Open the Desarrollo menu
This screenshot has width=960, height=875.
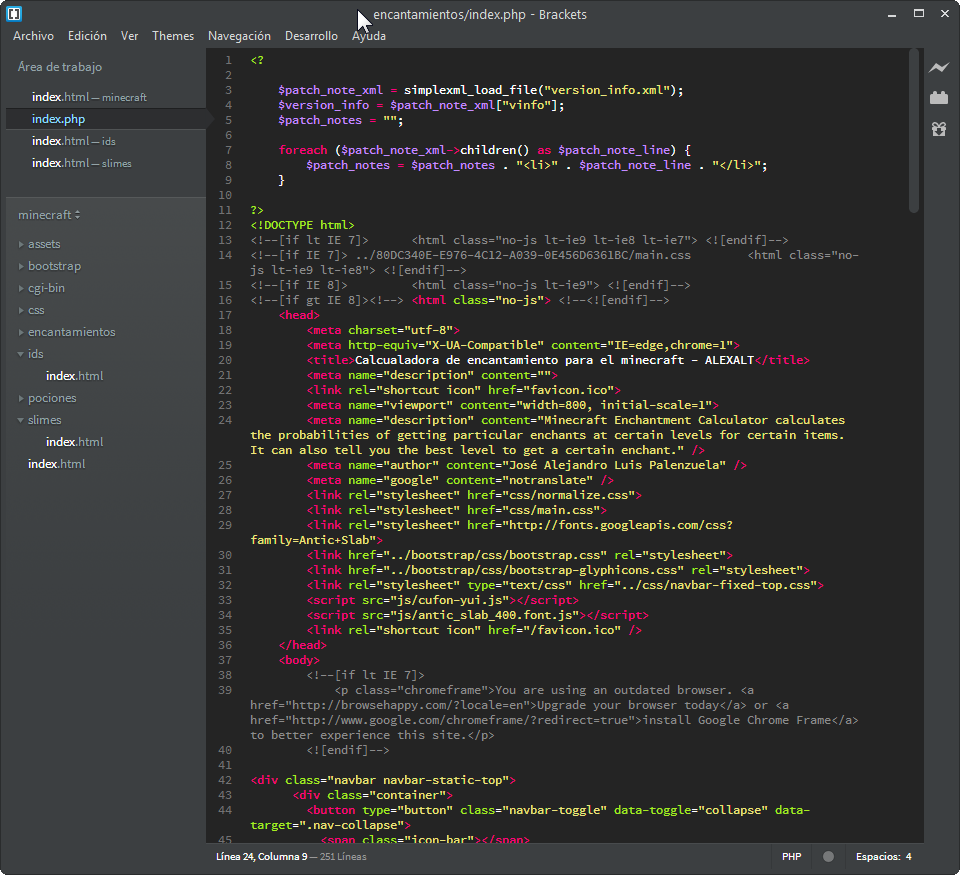[312, 36]
